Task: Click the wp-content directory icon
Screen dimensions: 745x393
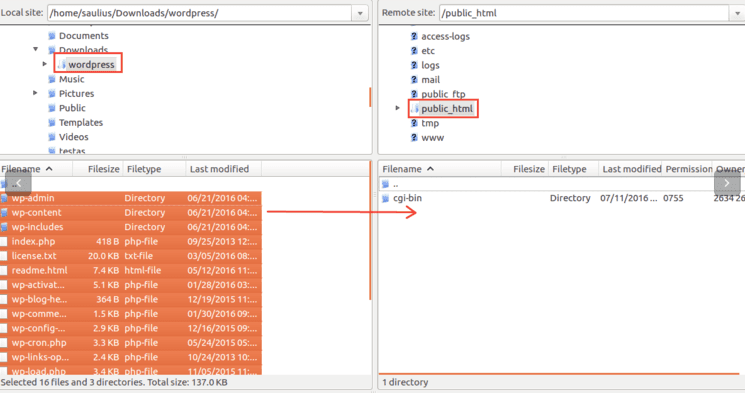Action: point(4,212)
